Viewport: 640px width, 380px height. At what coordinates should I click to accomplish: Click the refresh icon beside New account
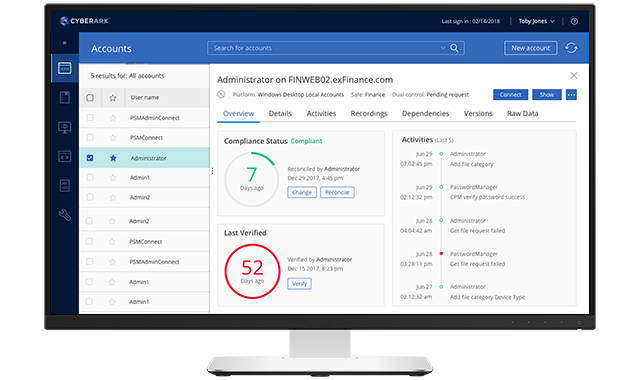(571, 48)
